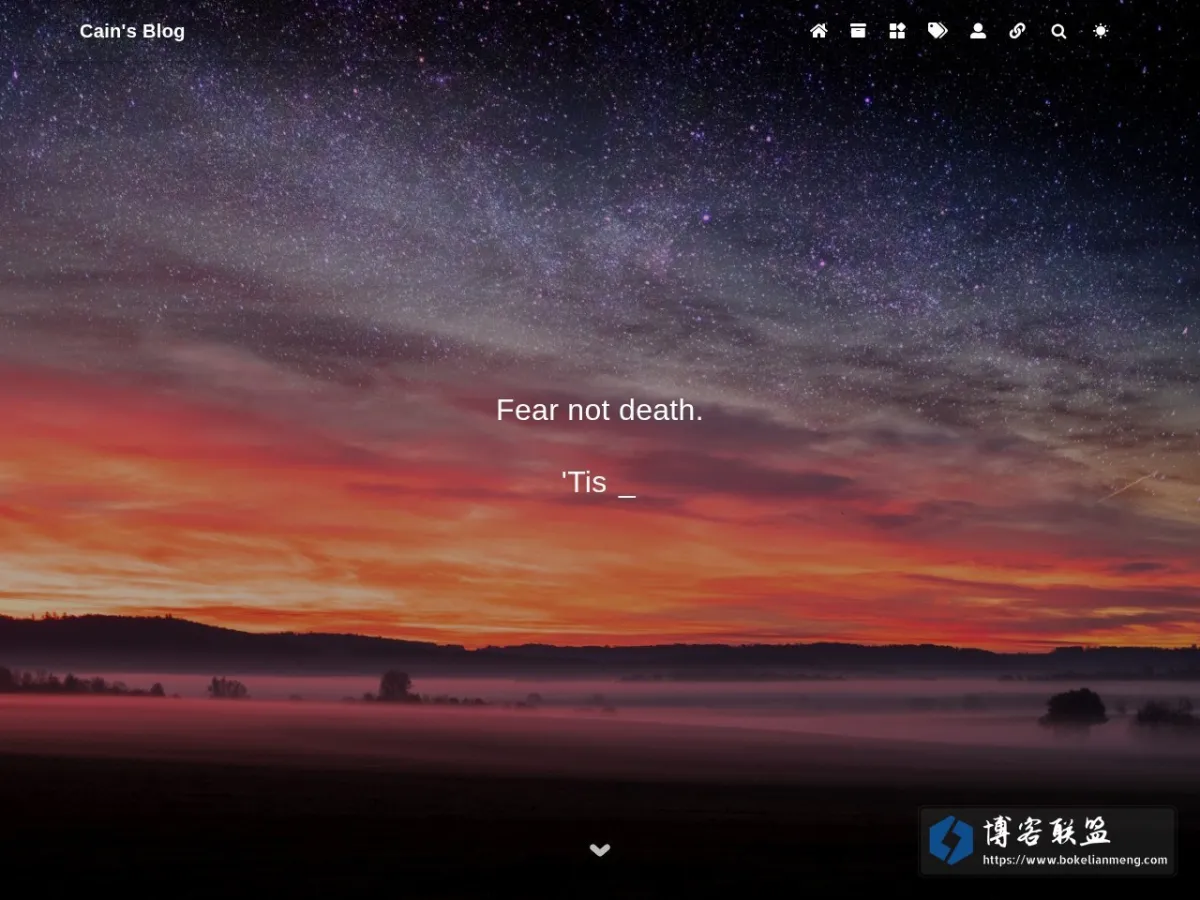Image resolution: width=1200 pixels, height=900 pixels.
Task: Open the About person icon
Action: 978,31
